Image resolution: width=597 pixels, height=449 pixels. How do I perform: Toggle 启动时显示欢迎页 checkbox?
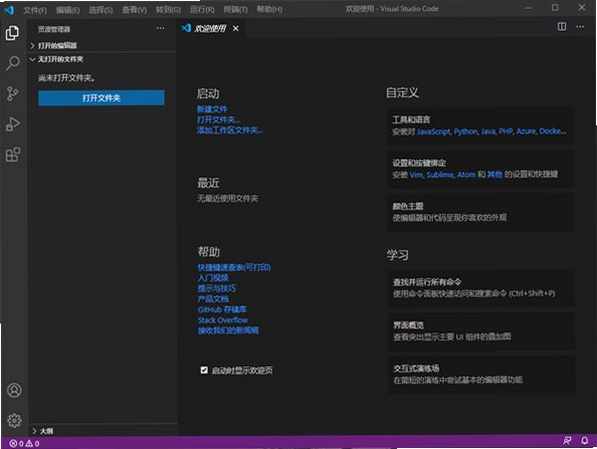point(204,370)
